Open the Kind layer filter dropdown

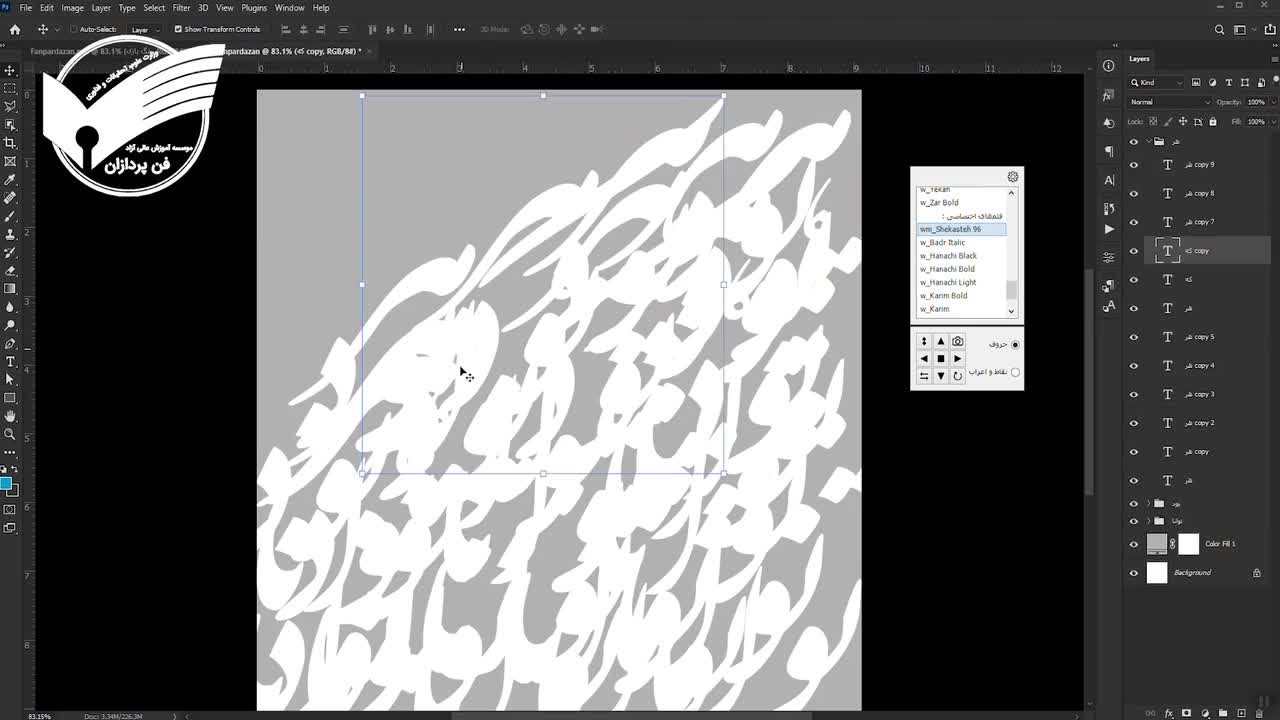[1160, 82]
